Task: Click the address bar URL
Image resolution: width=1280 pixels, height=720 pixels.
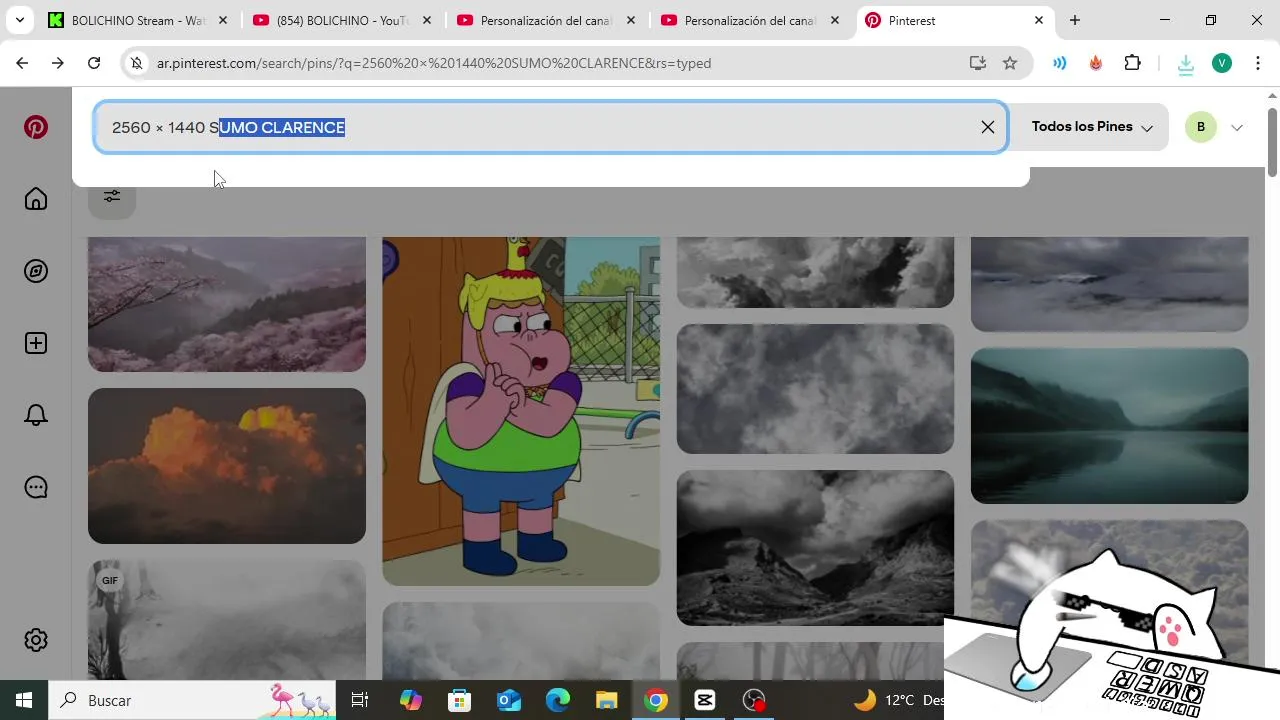Action: click(x=434, y=63)
